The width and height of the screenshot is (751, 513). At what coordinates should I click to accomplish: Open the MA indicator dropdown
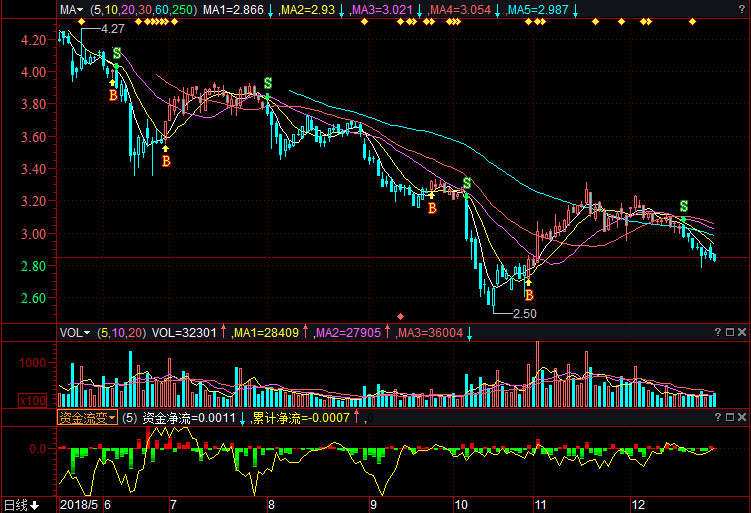pyautogui.click(x=72, y=10)
